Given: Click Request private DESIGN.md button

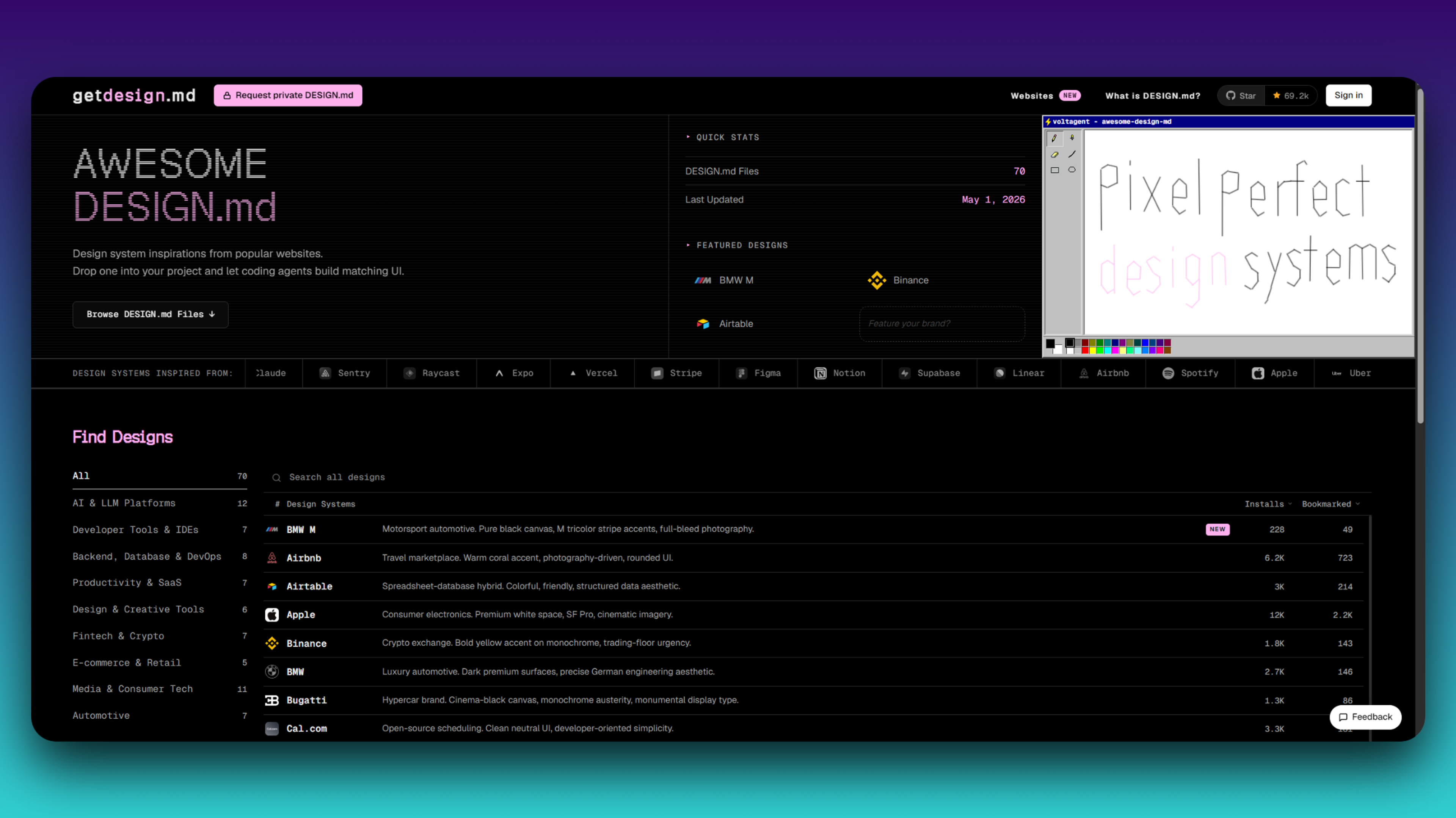Looking at the screenshot, I should 288,95.
